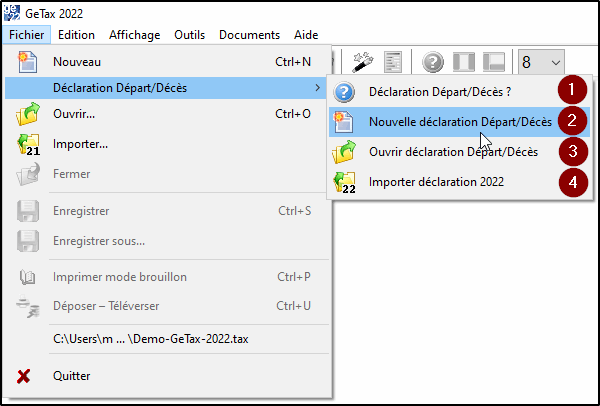
Task: Open the Edition menu
Action: [x=76, y=35]
